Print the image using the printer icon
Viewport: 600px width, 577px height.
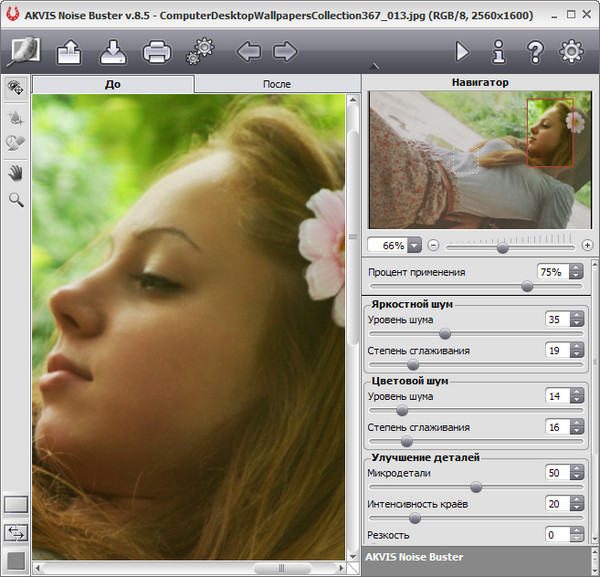coord(157,51)
